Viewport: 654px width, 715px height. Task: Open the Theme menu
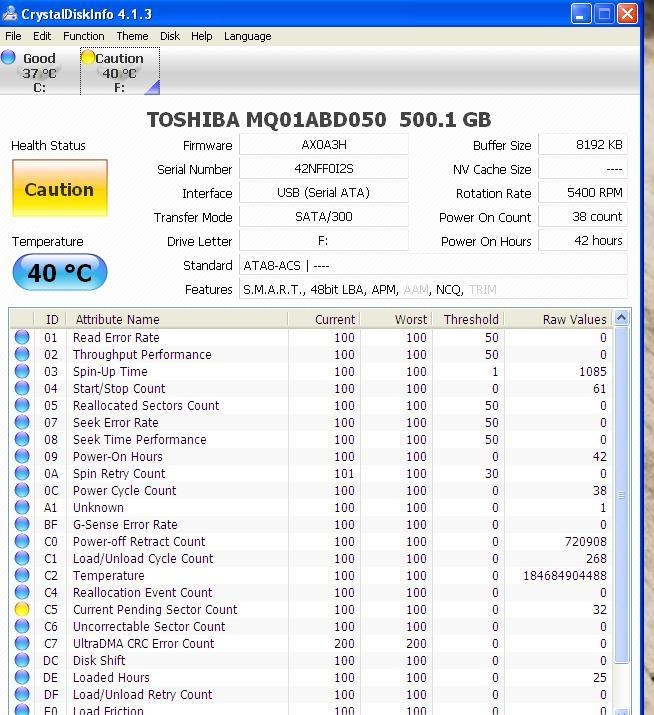click(x=132, y=36)
